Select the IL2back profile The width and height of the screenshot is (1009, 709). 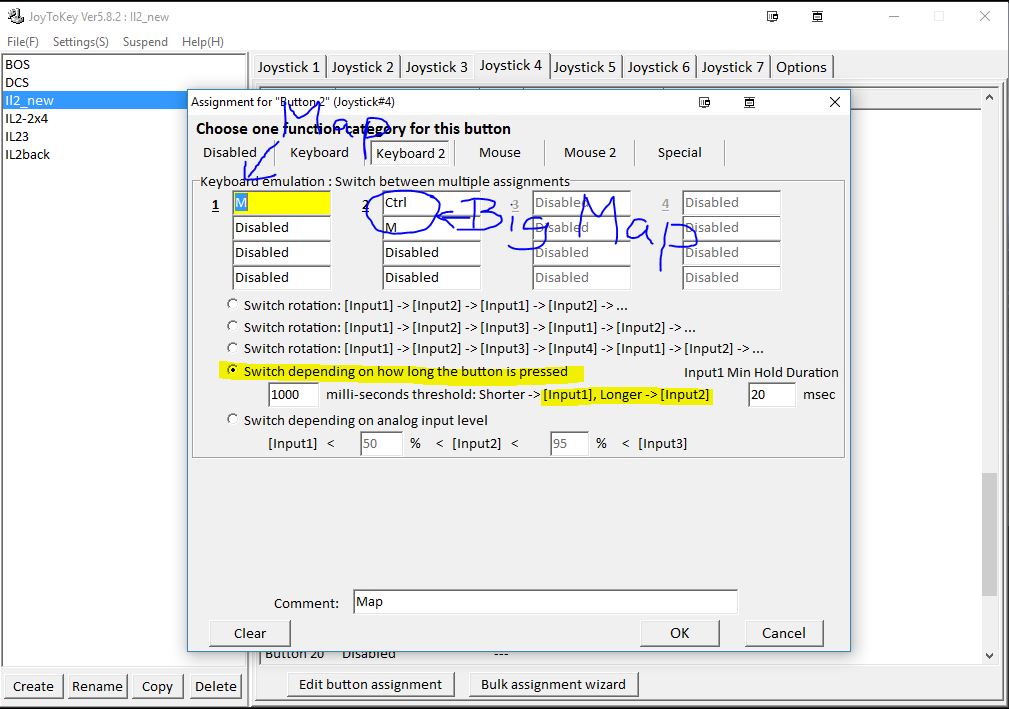coord(95,154)
